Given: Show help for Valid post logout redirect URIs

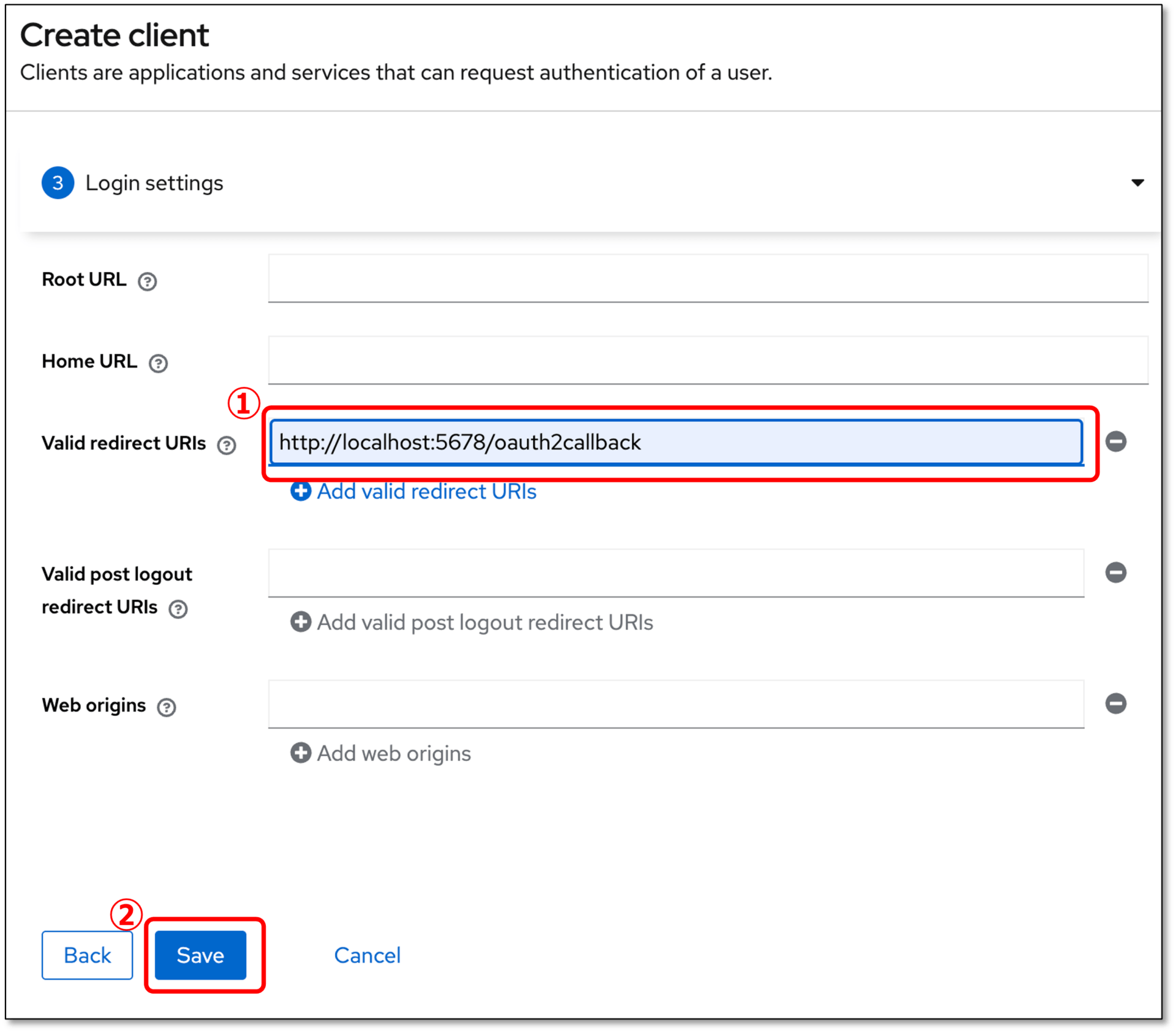Looking at the screenshot, I should click(x=178, y=609).
